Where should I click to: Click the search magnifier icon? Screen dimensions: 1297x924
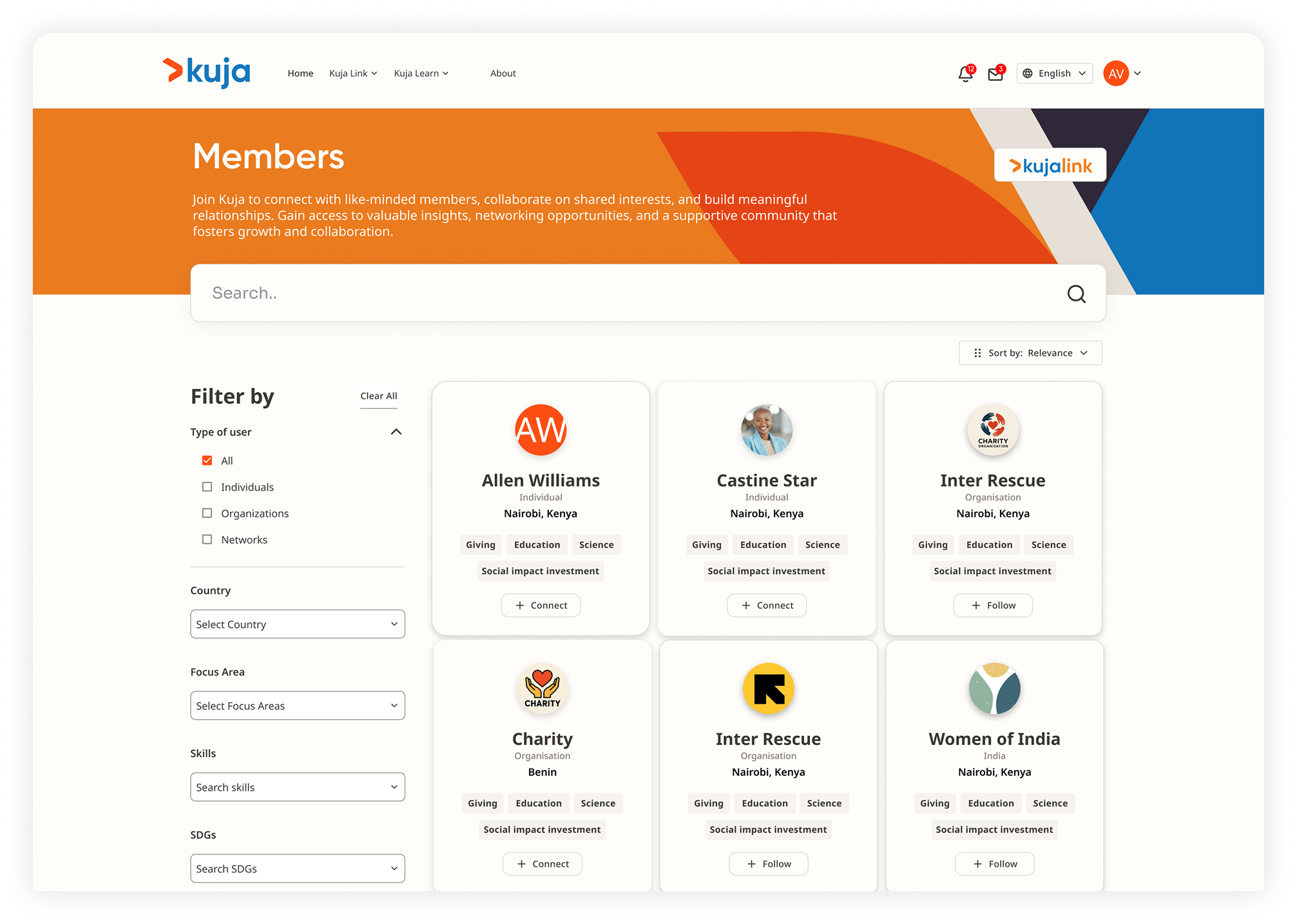[1076, 294]
